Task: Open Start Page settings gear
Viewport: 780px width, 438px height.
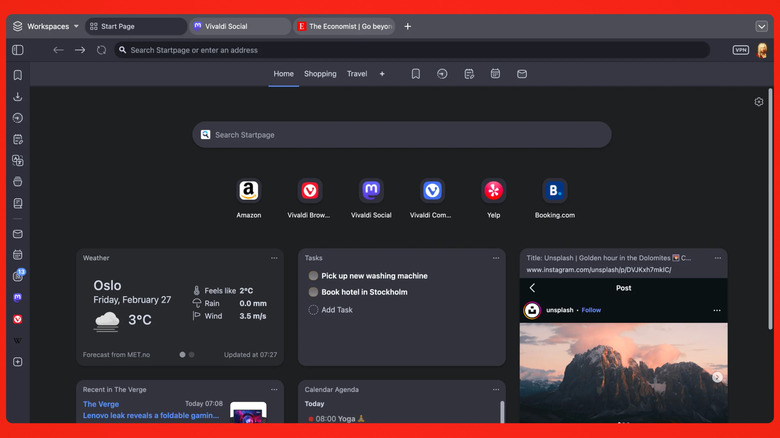Action: 758,102
